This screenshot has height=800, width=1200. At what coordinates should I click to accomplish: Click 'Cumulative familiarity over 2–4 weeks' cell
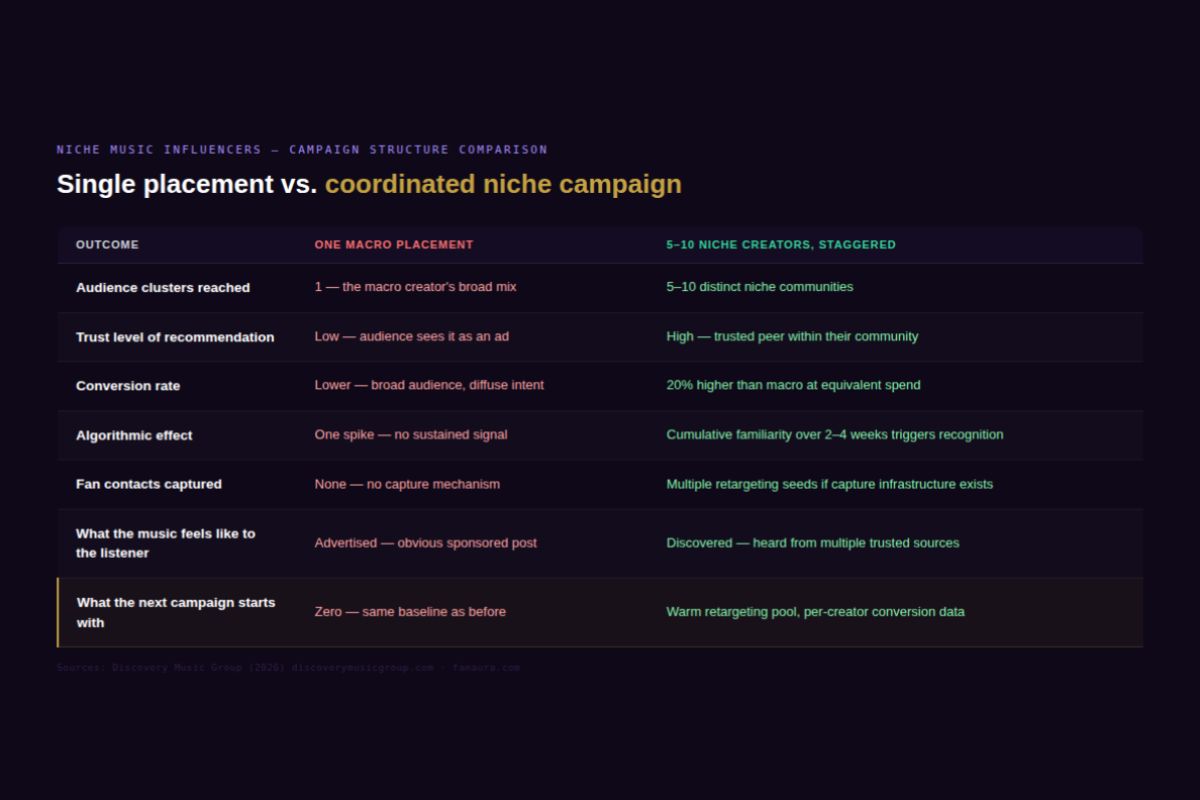(835, 435)
